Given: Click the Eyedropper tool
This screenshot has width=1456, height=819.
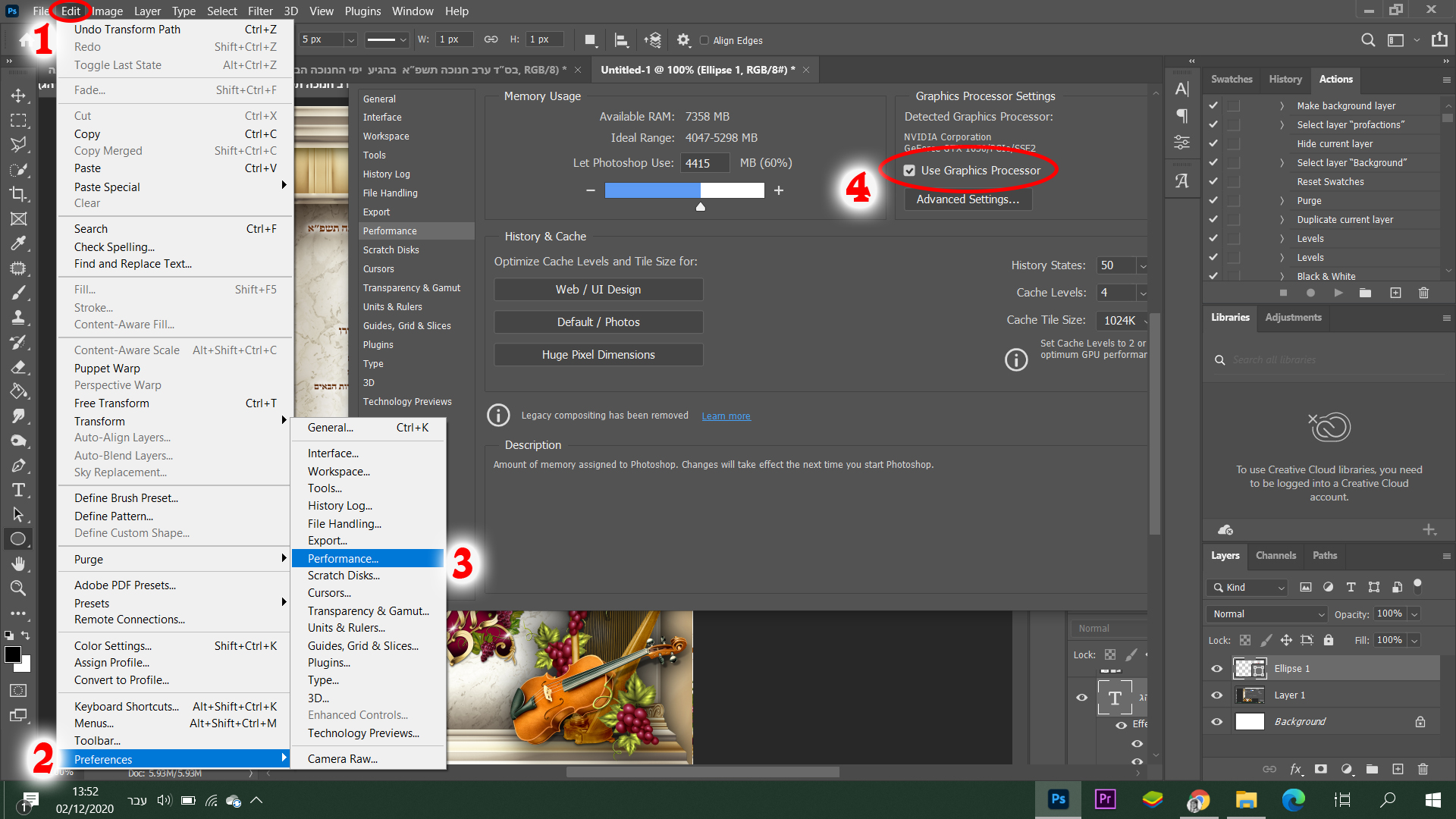Looking at the screenshot, I should (x=18, y=243).
